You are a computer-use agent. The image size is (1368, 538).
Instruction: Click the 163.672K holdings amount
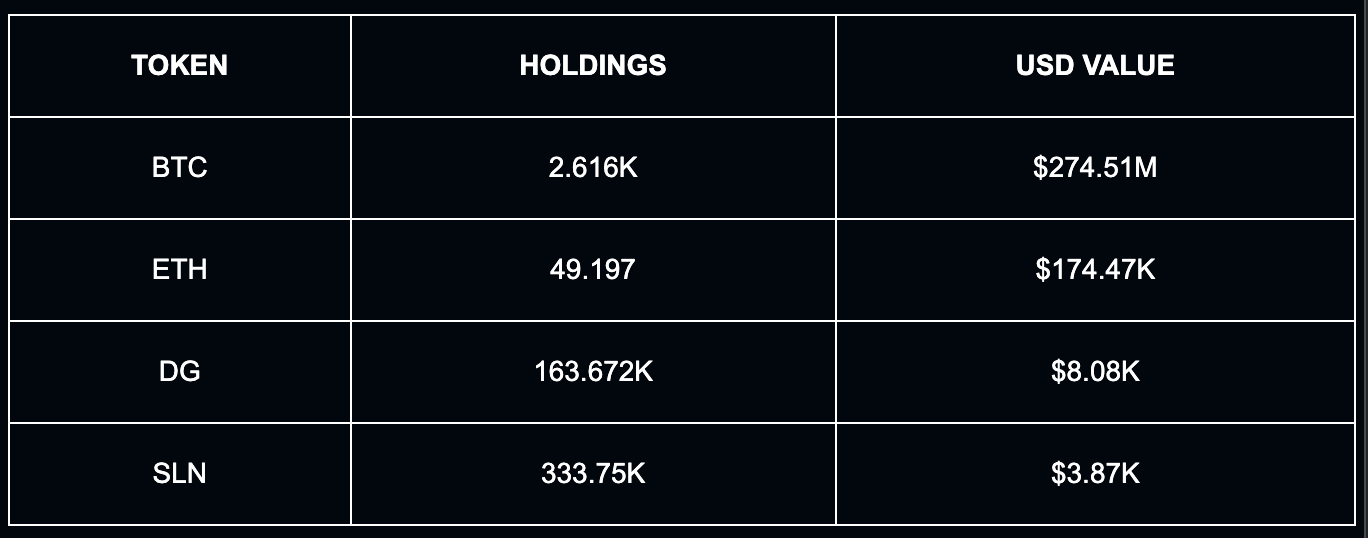(x=593, y=371)
